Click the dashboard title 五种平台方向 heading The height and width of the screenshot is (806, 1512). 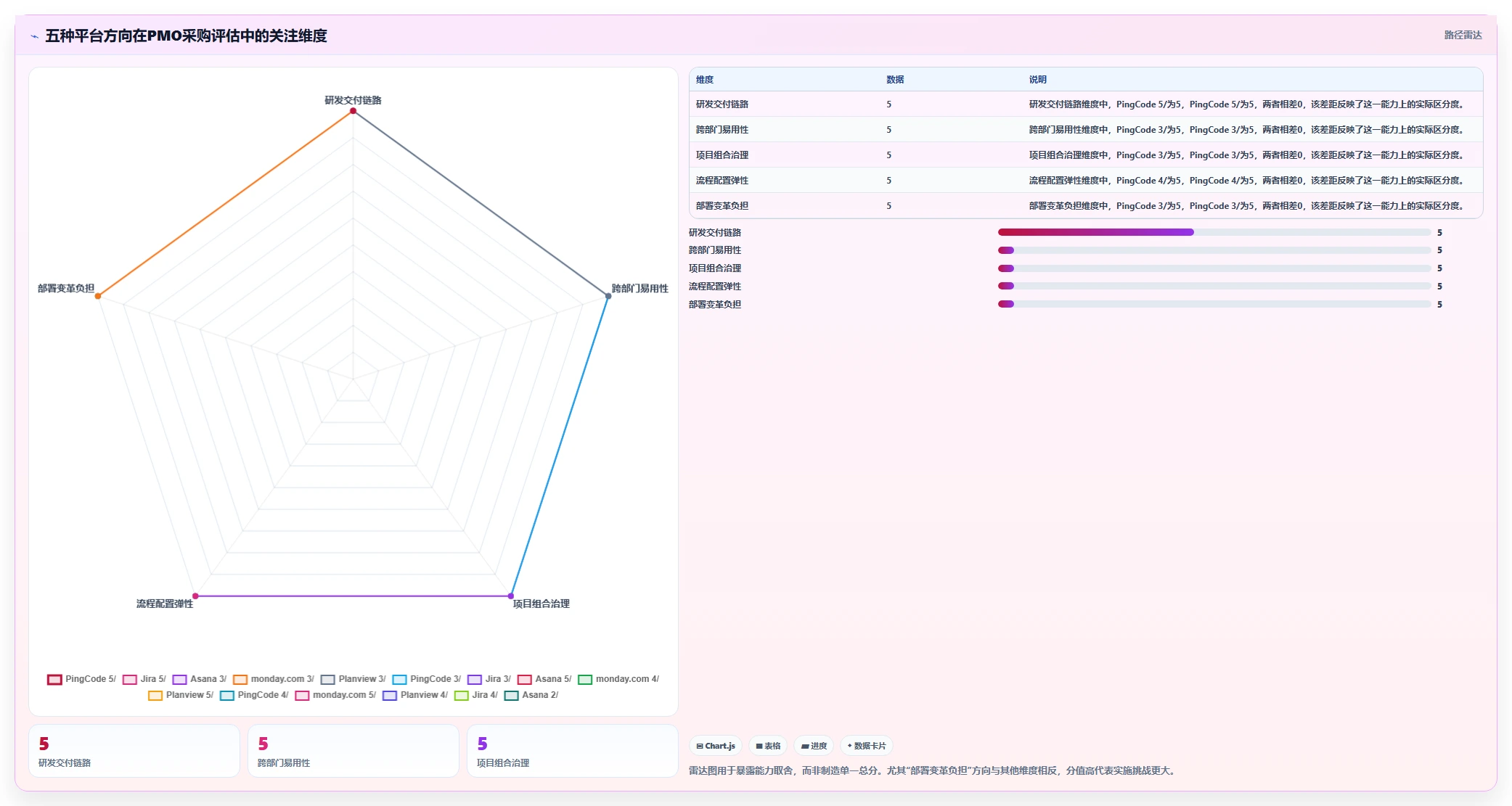click(x=186, y=36)
